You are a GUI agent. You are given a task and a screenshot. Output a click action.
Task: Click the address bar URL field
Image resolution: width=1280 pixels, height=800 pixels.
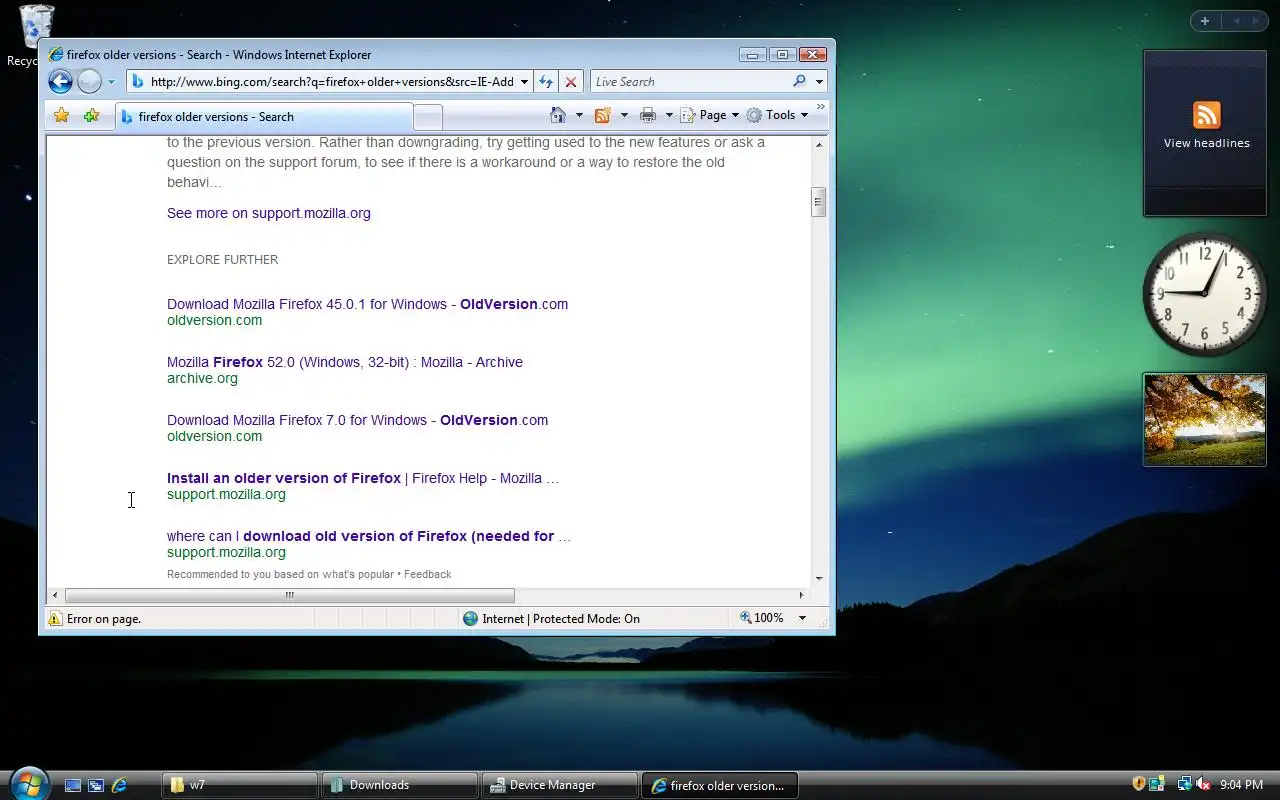coord(330,82)
